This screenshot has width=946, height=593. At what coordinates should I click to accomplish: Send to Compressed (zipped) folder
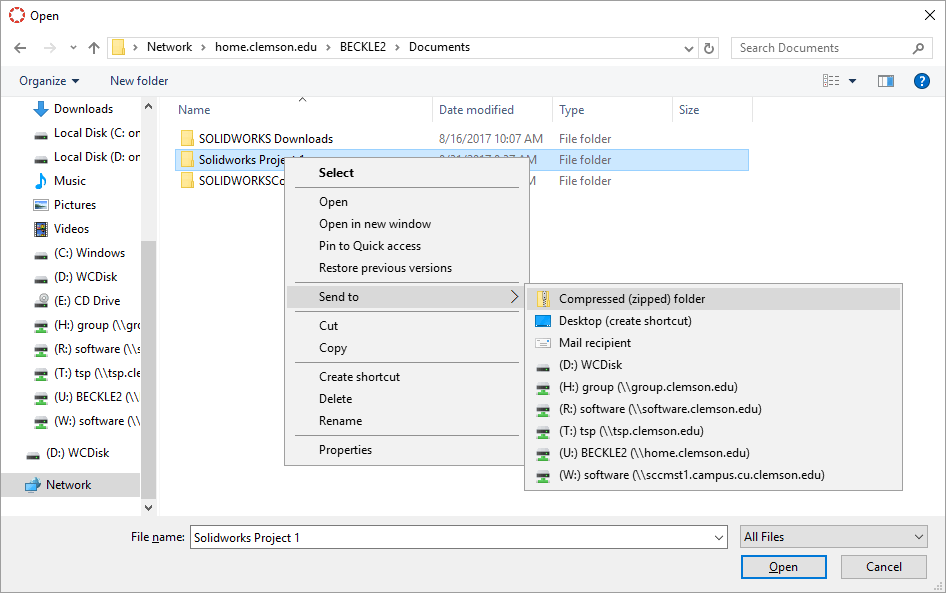point(713,299)
